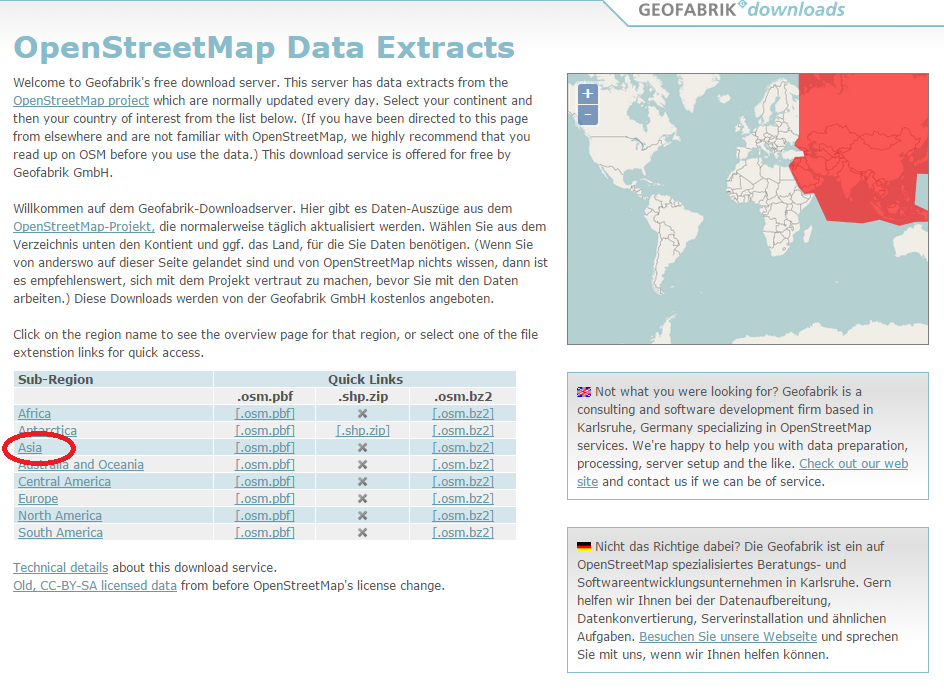Open the Australia and Oceania page
The width and height of the screenshot is (944, 691).
point(80,464)
